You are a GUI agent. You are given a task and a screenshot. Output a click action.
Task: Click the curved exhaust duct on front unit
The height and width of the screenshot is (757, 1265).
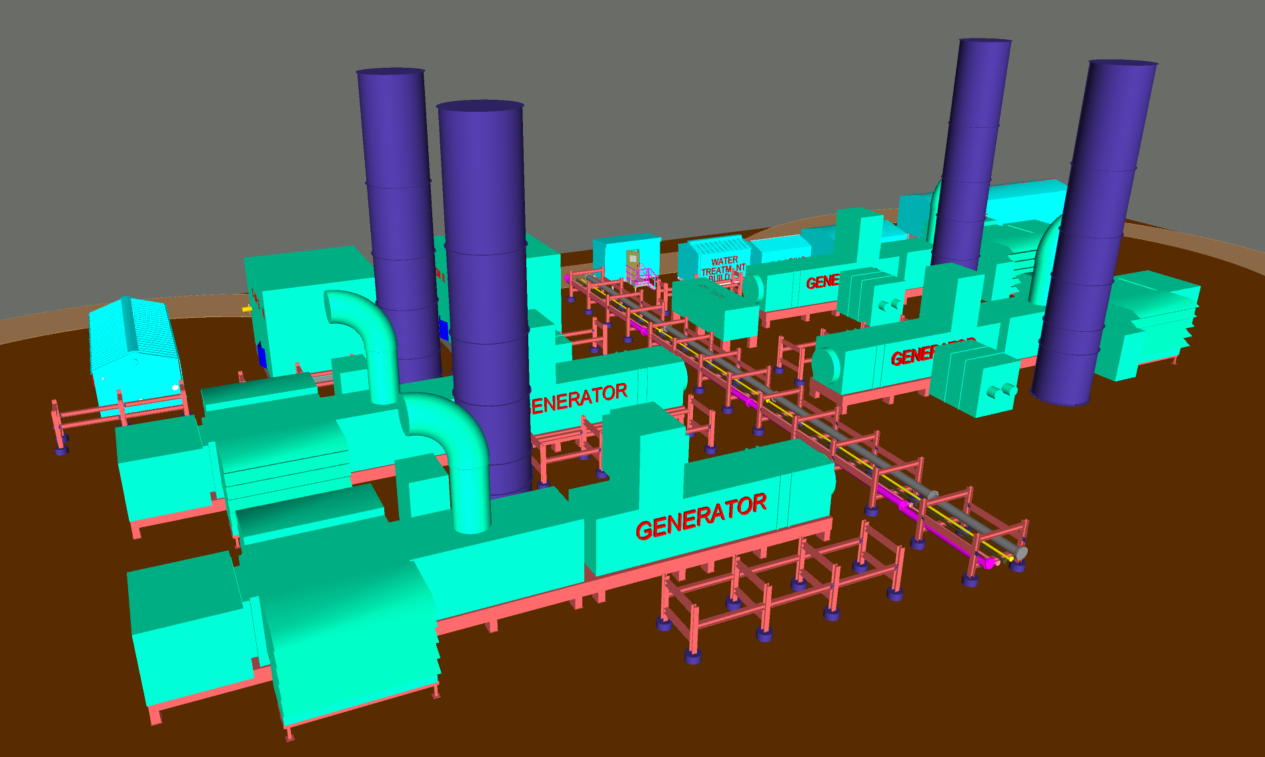click(x=456, y=448)
